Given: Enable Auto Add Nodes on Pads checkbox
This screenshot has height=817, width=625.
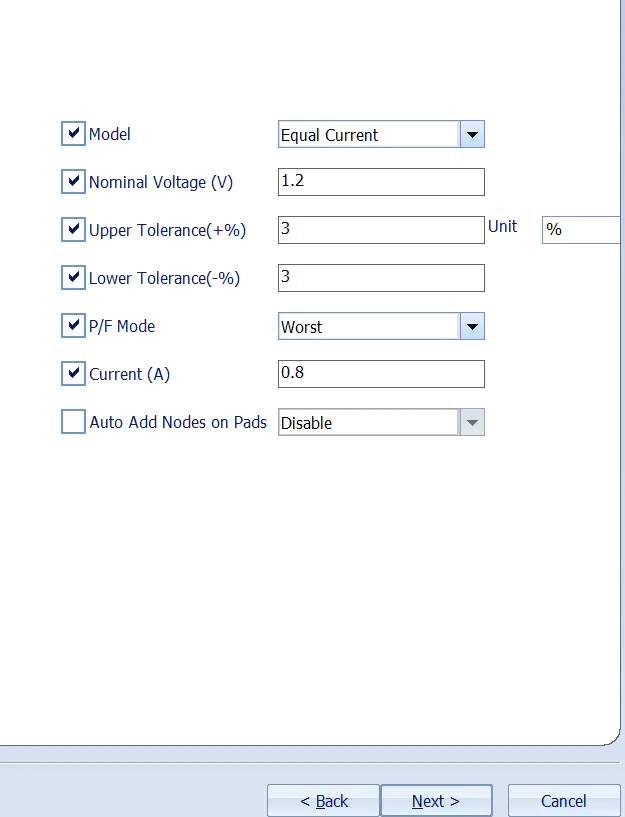Looking at the screenshot, I should (73, 422).
